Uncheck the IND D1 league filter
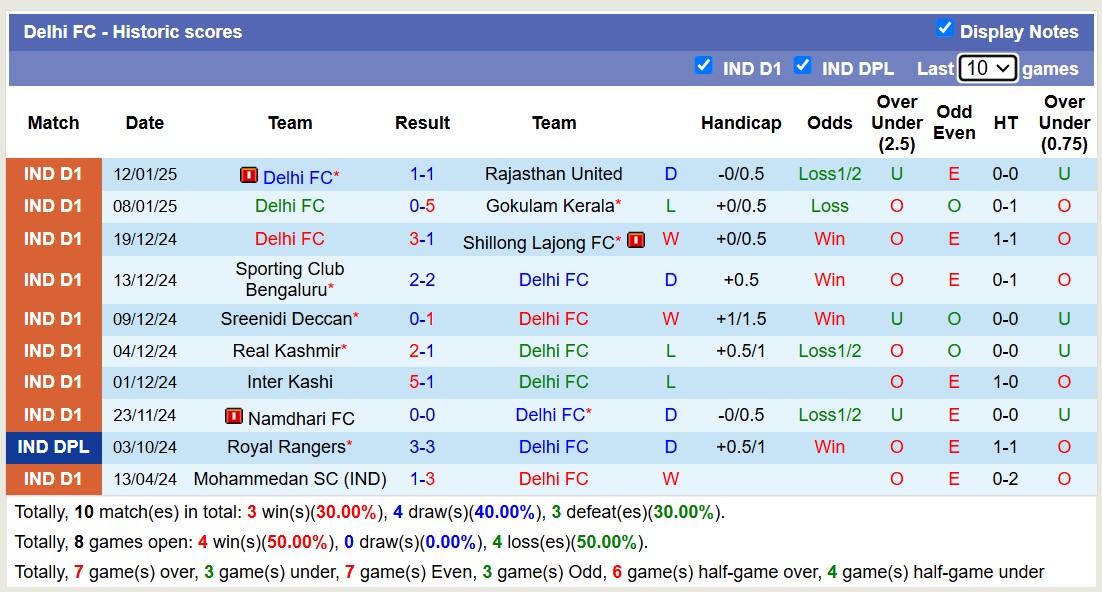 coord(704,66)
